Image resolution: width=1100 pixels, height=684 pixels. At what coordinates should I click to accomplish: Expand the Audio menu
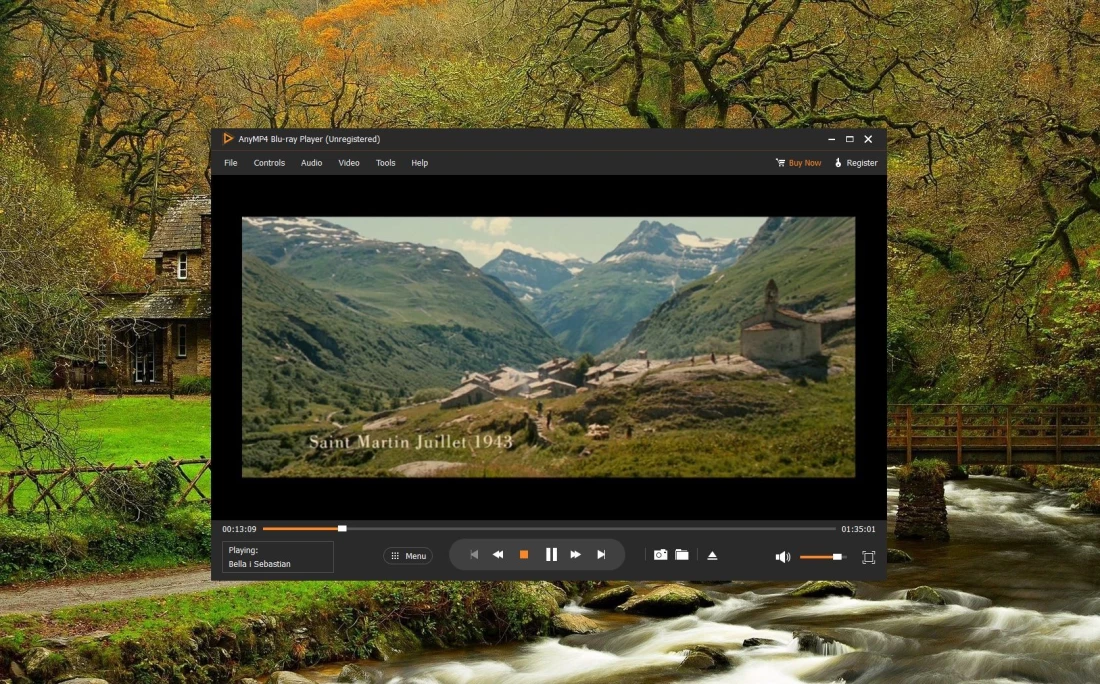click(312, 163)
